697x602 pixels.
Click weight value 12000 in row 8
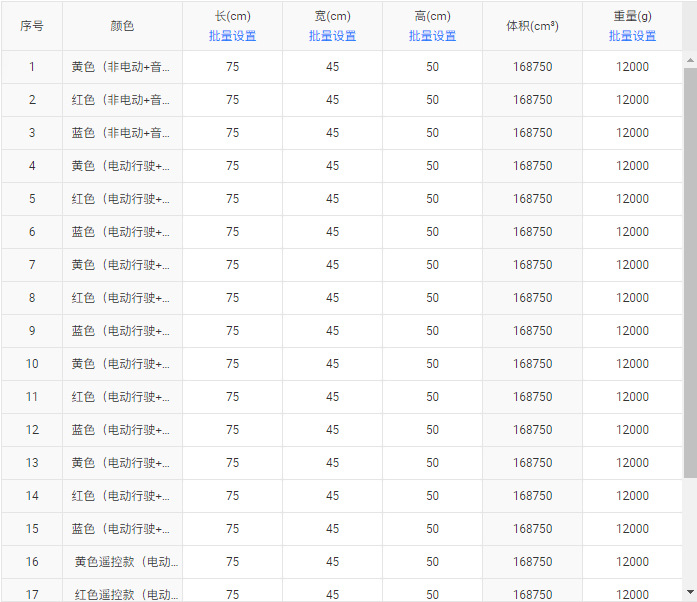coord(632,298)
